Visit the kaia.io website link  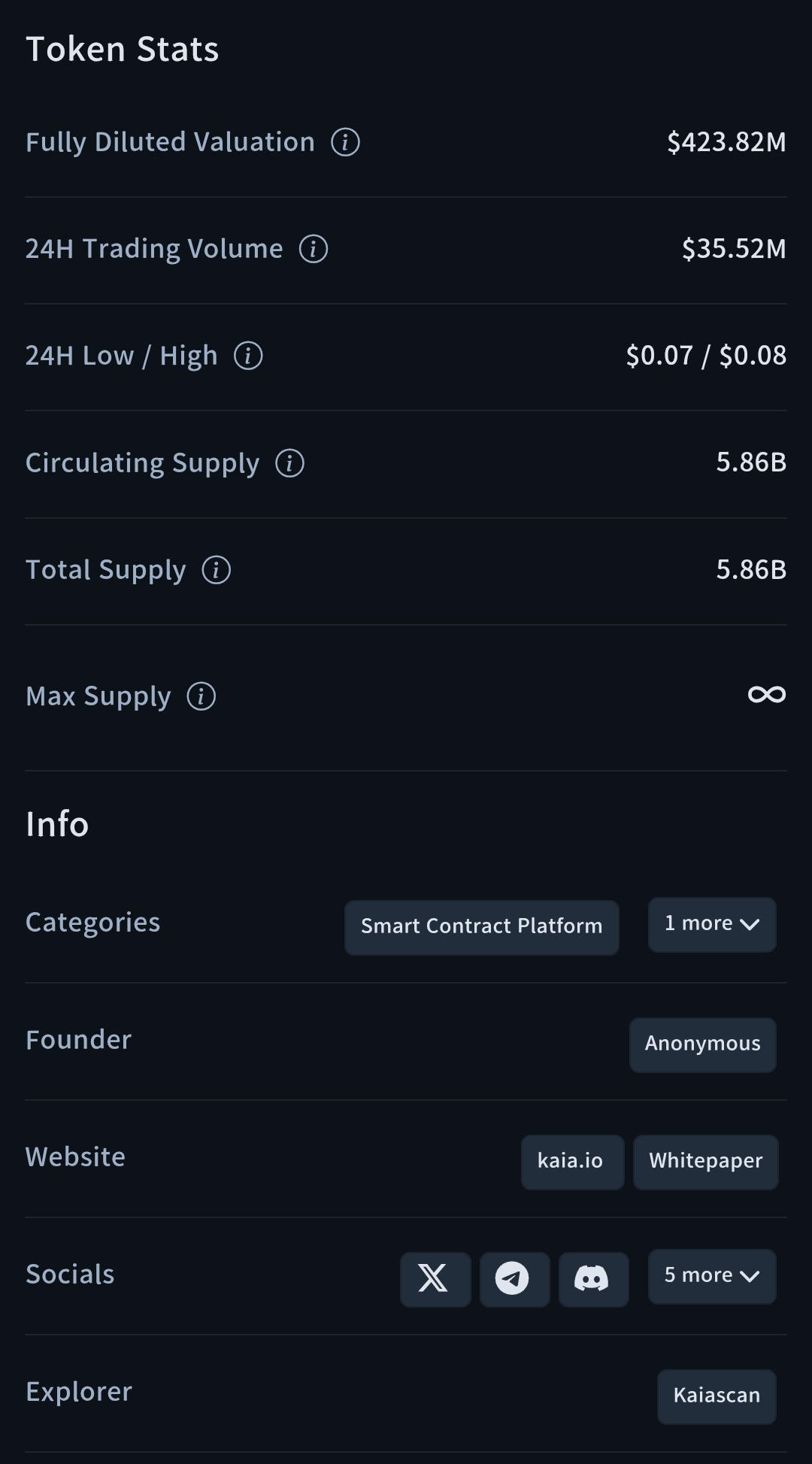[571, 1161]
